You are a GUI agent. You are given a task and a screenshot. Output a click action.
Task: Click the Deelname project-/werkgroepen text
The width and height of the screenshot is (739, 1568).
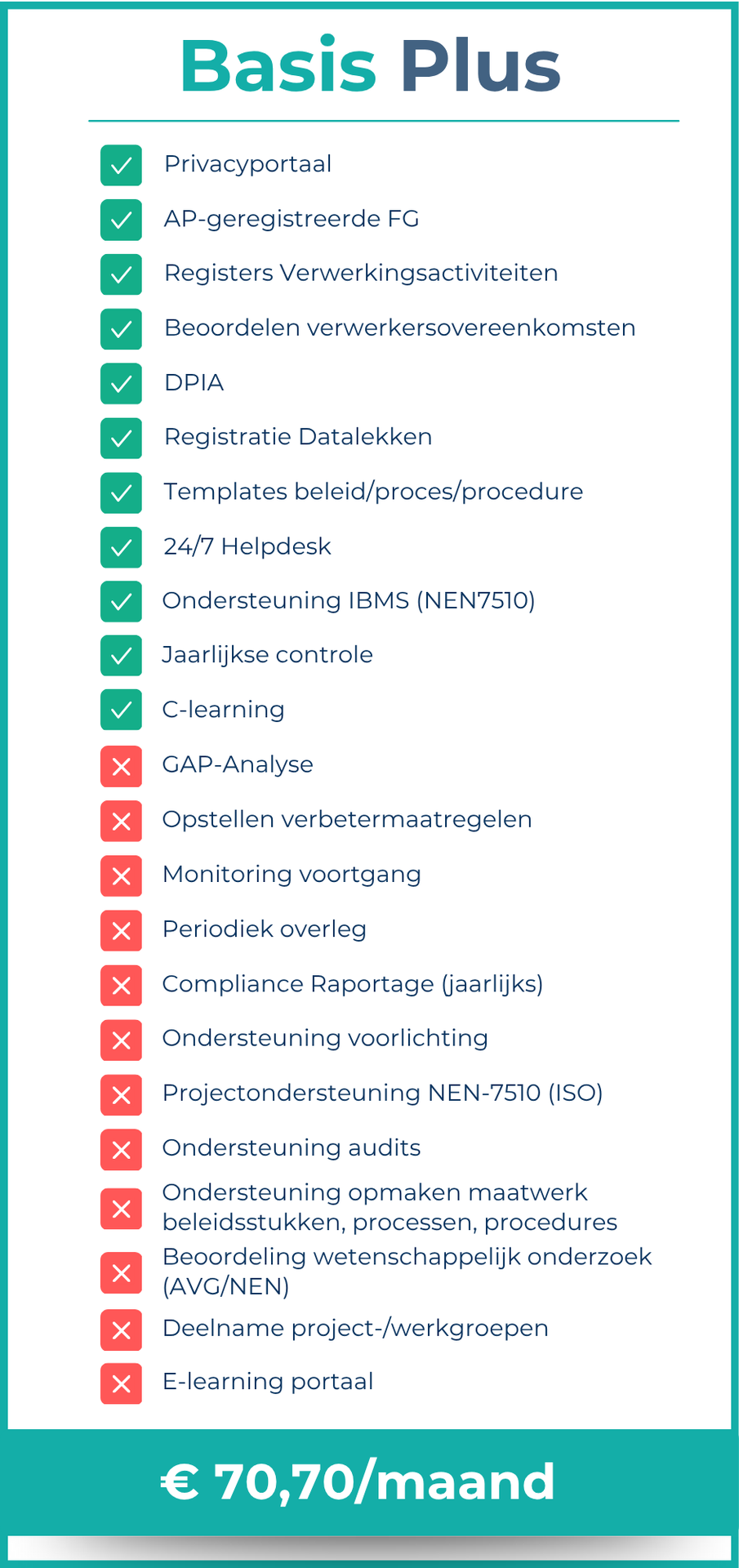click(x=355, y=1328)
